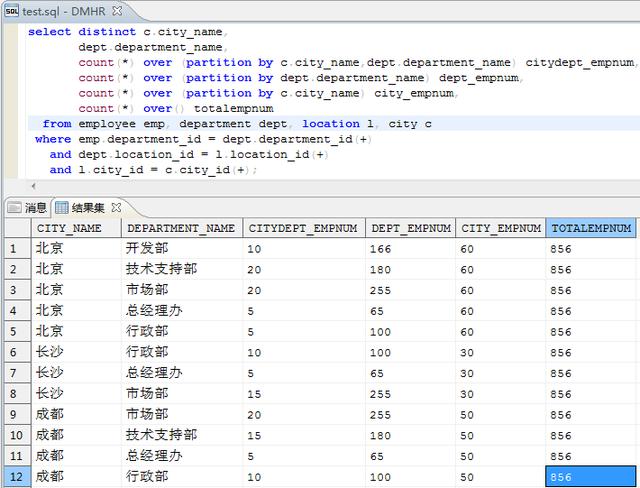Click the SQL file icon on editor tab
This screenshot has width=640, height=488.
click(11, 11)
